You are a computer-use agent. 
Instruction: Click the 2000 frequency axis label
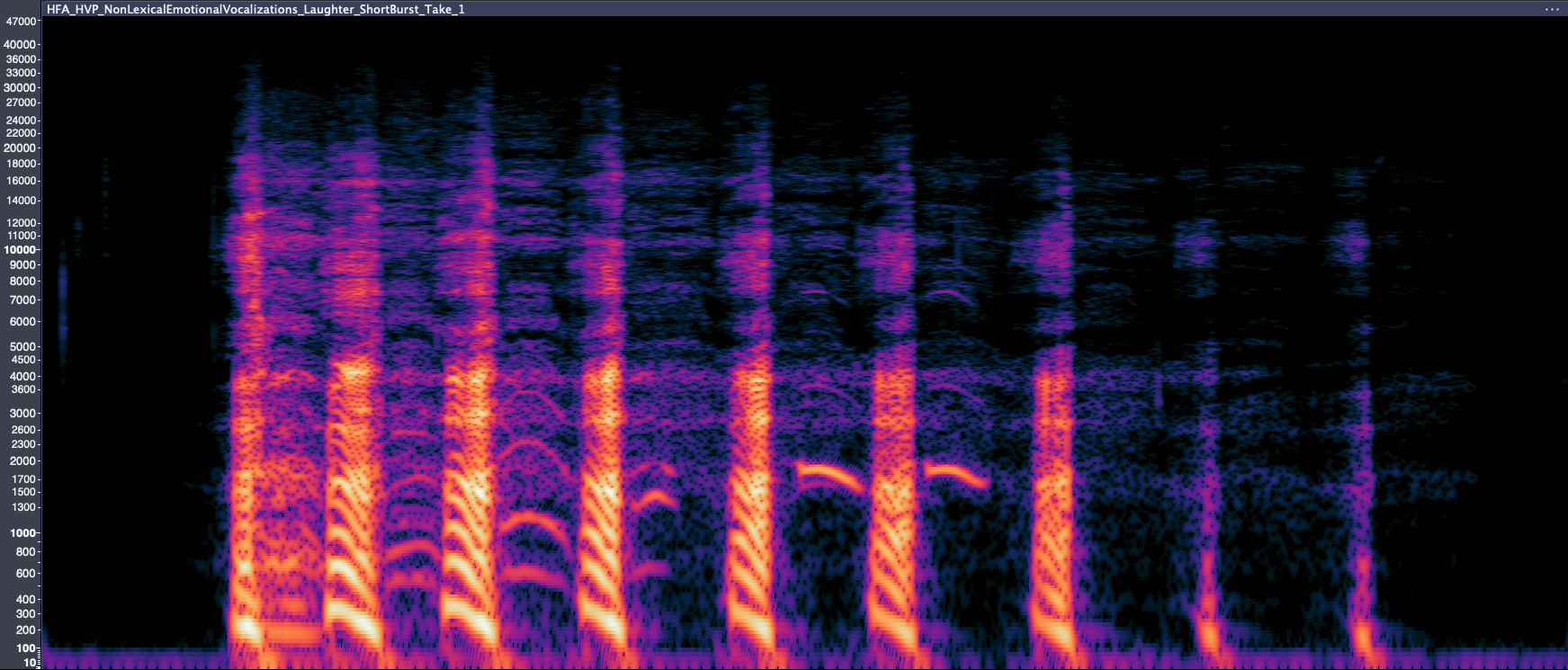point(23,461)
